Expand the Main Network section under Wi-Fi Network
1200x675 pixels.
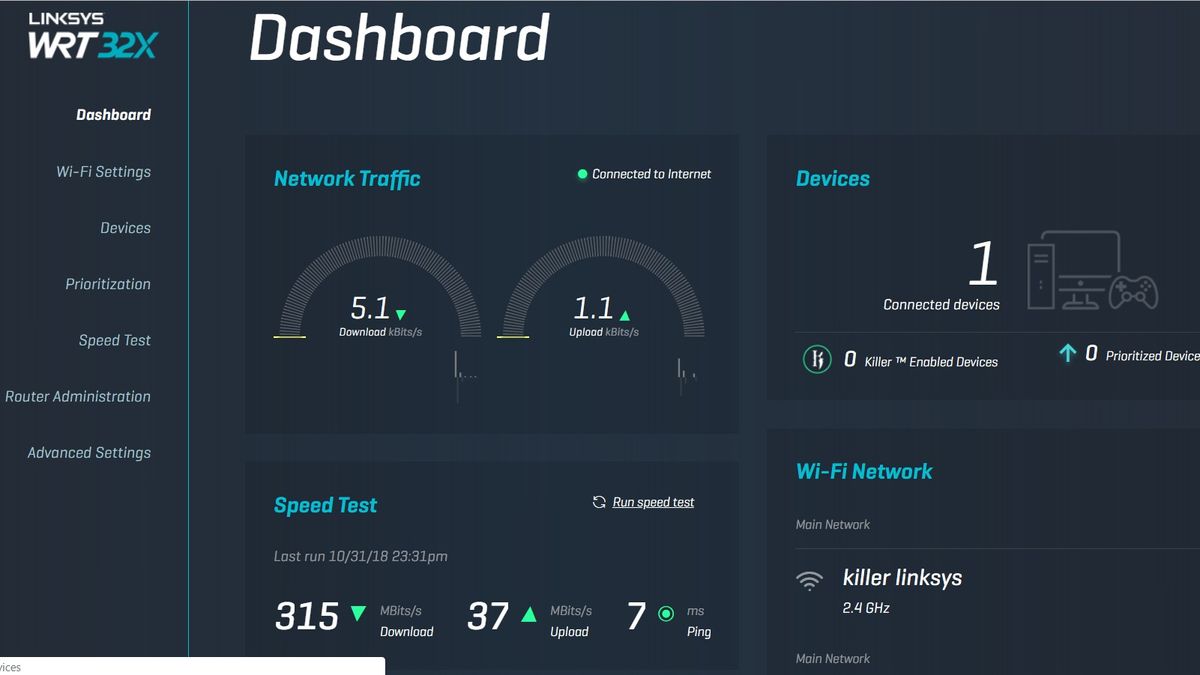coord(832,523)
